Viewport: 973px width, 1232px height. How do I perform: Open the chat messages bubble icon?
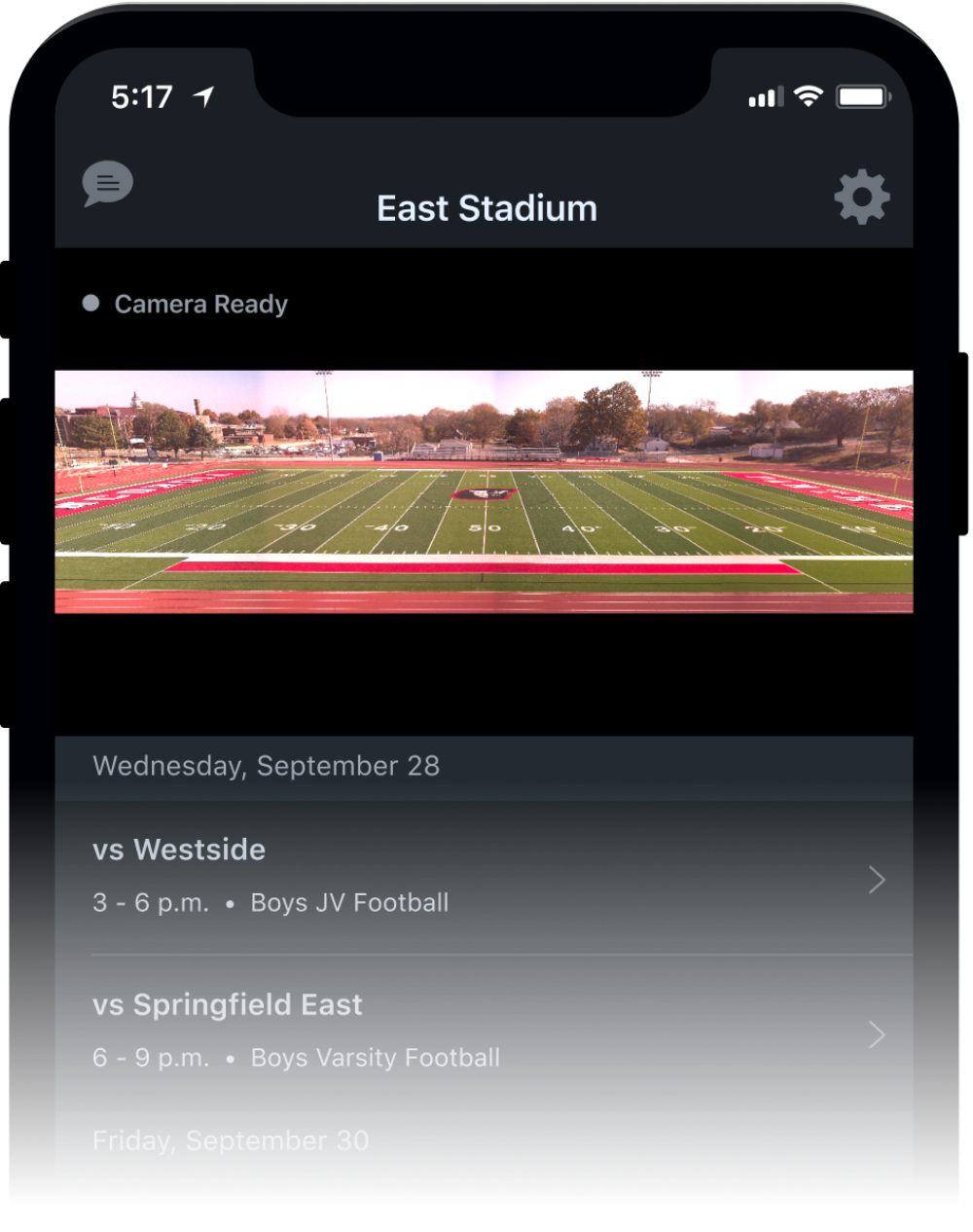tap(107, 183)
